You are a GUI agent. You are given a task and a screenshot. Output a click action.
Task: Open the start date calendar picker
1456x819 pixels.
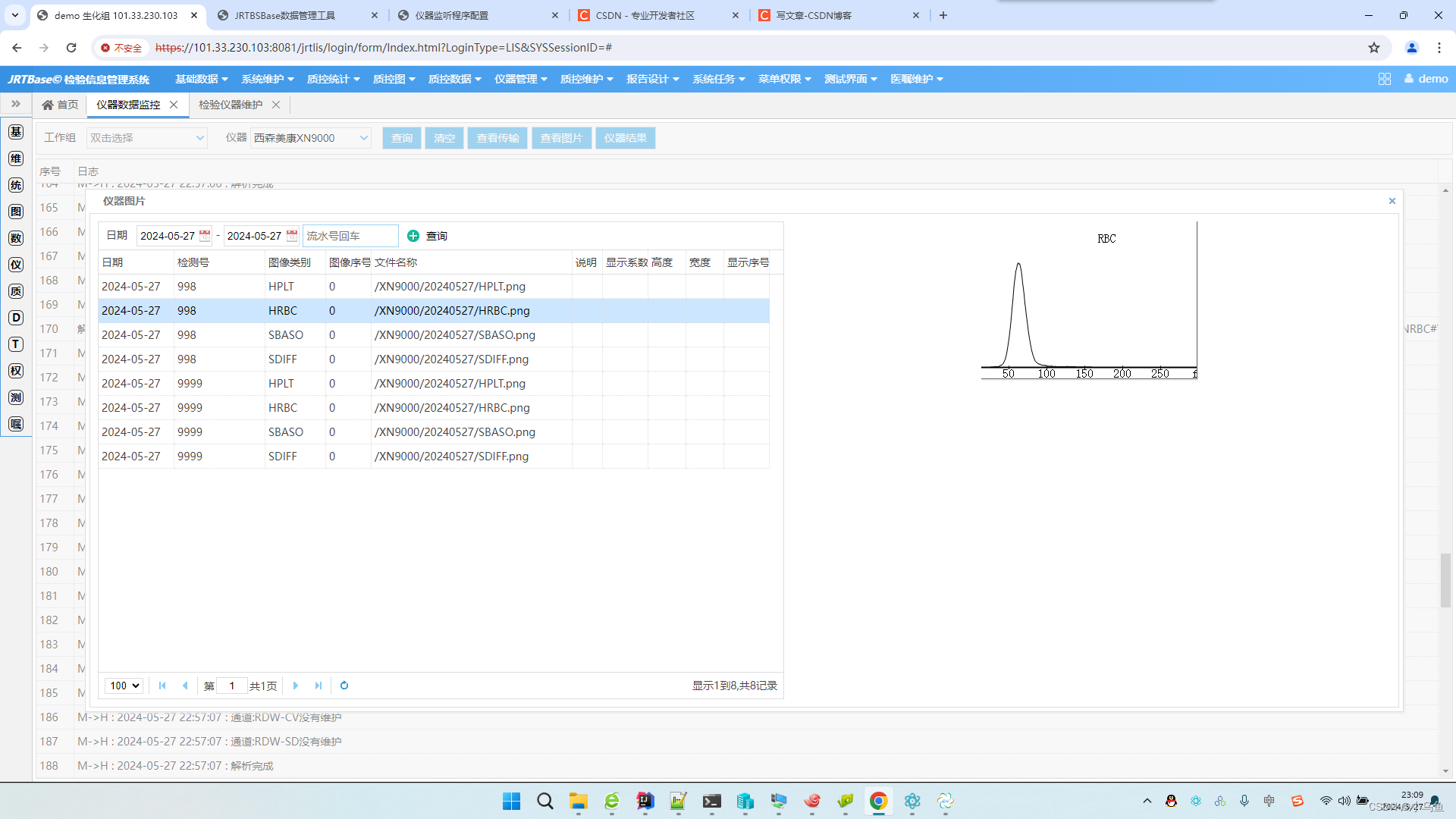(x=204, y=236)
